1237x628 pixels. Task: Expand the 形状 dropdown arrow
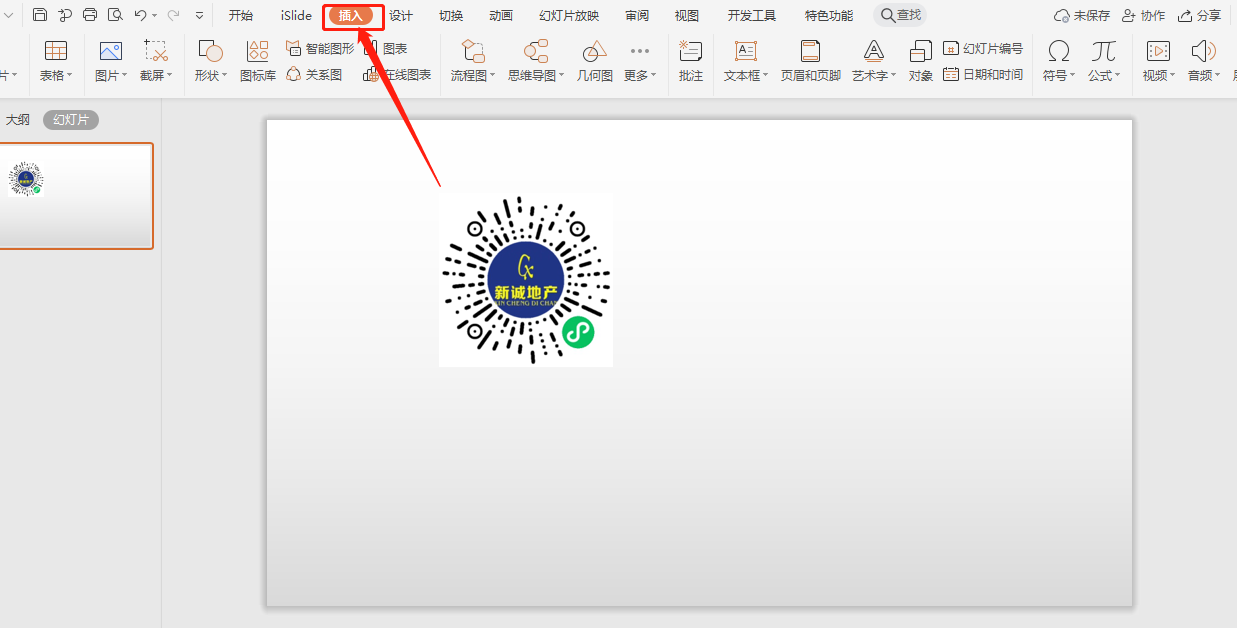pyautogui.click(x=225, y=76)
